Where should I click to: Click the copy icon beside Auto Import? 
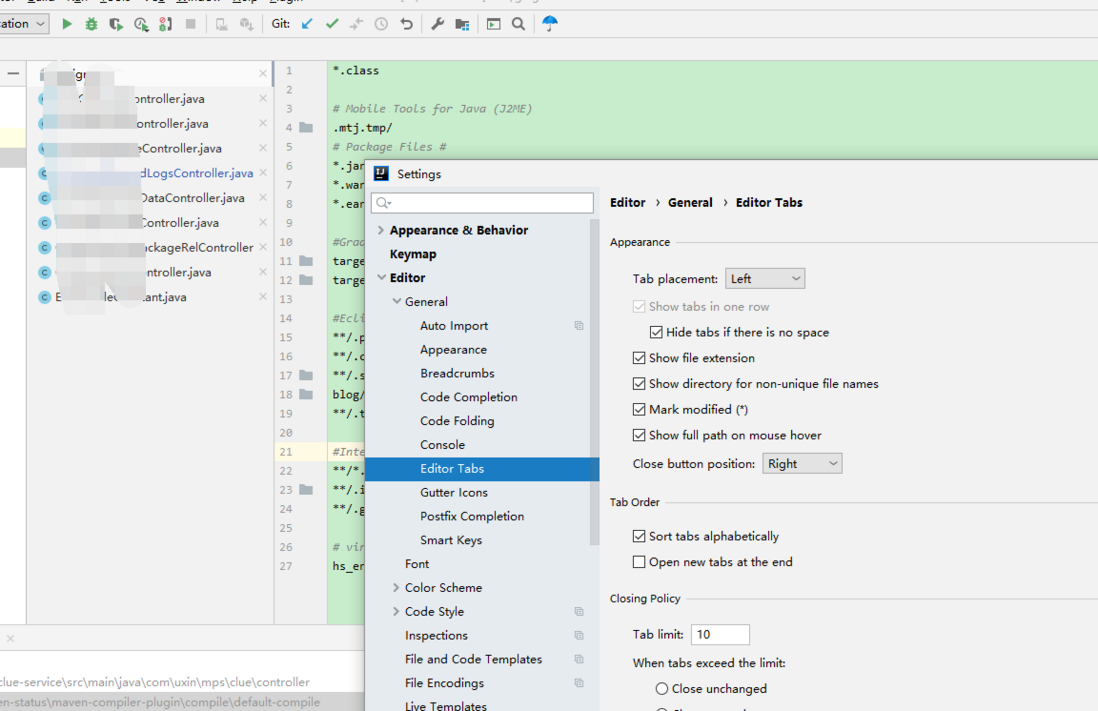(x=579, y=325)
